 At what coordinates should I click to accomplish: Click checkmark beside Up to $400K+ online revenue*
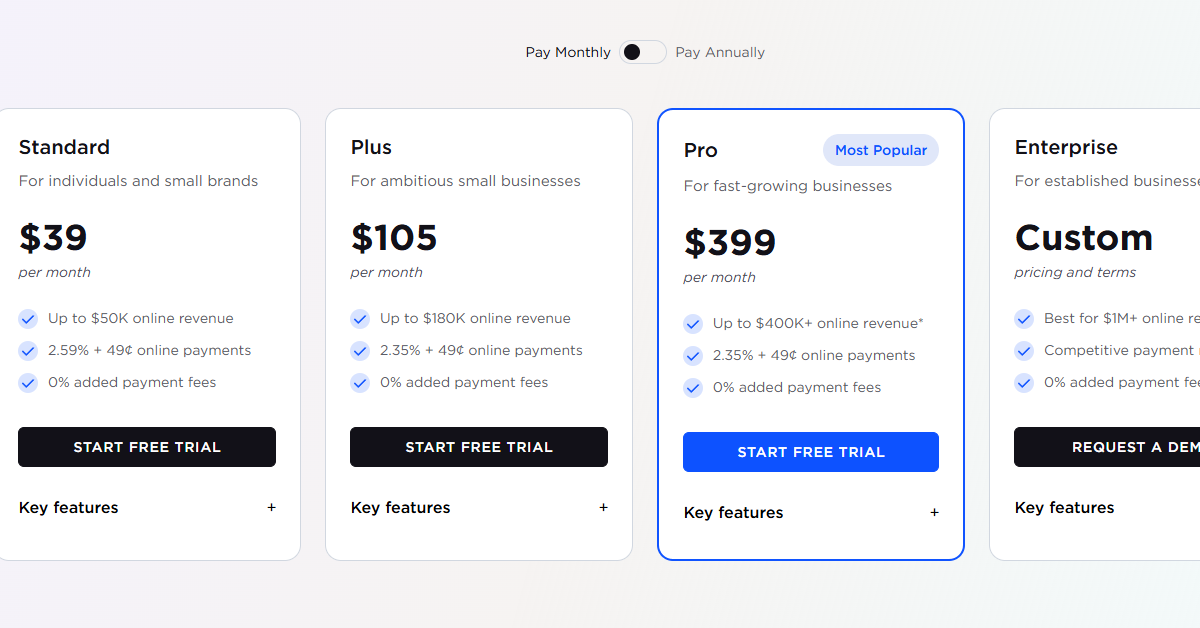[693, 323]
